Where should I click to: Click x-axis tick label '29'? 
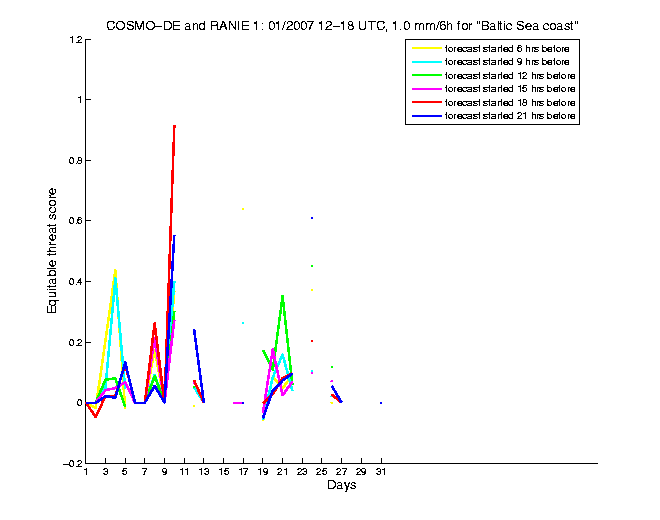pos(361,472)
